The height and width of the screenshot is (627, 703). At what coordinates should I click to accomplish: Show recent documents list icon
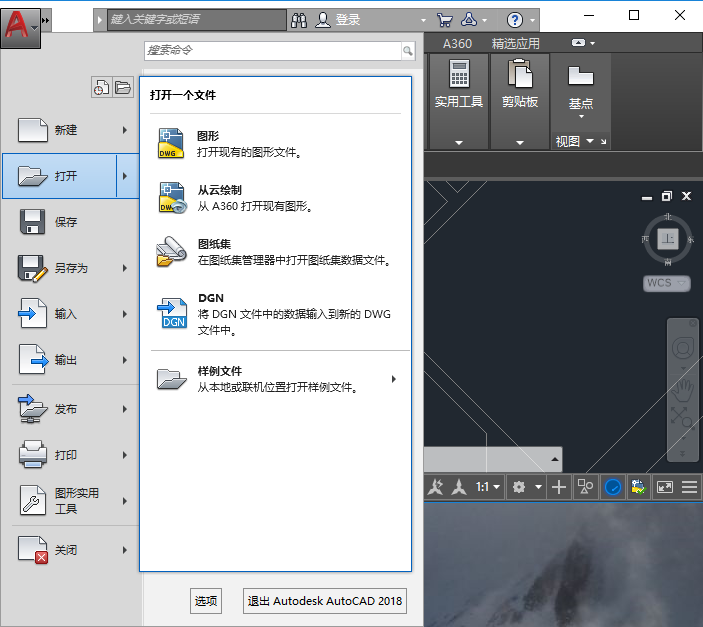[101, 87]
